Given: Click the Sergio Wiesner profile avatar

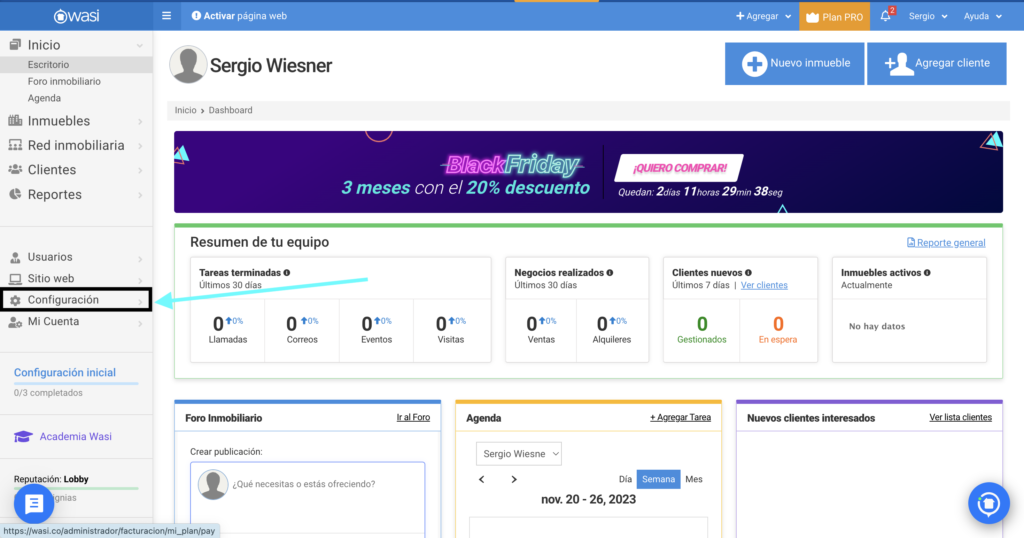Looking at the screenshot, I should (188, 65).
